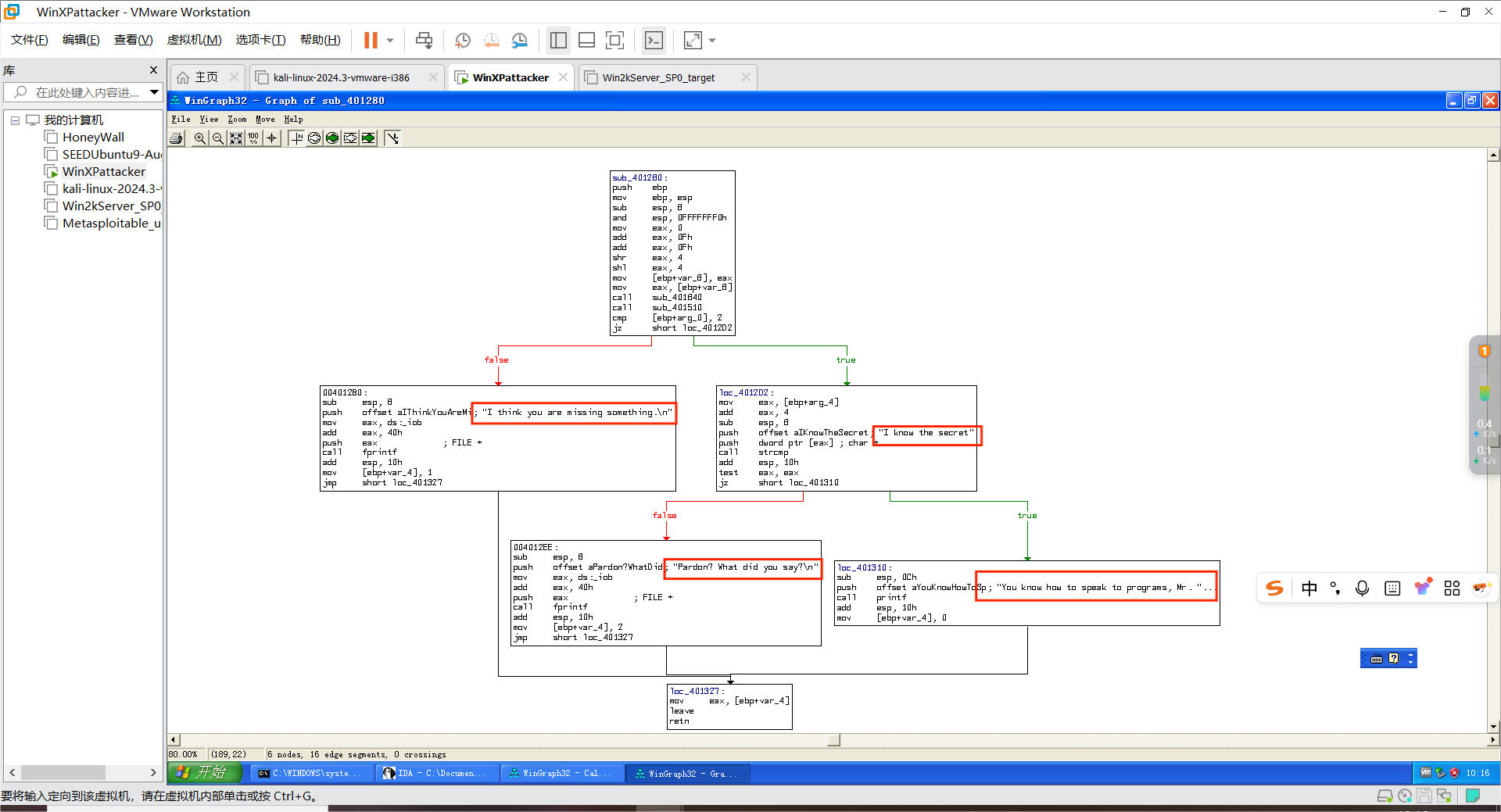
Task: Toggle the console view button
Action: (x=654, y=41)
